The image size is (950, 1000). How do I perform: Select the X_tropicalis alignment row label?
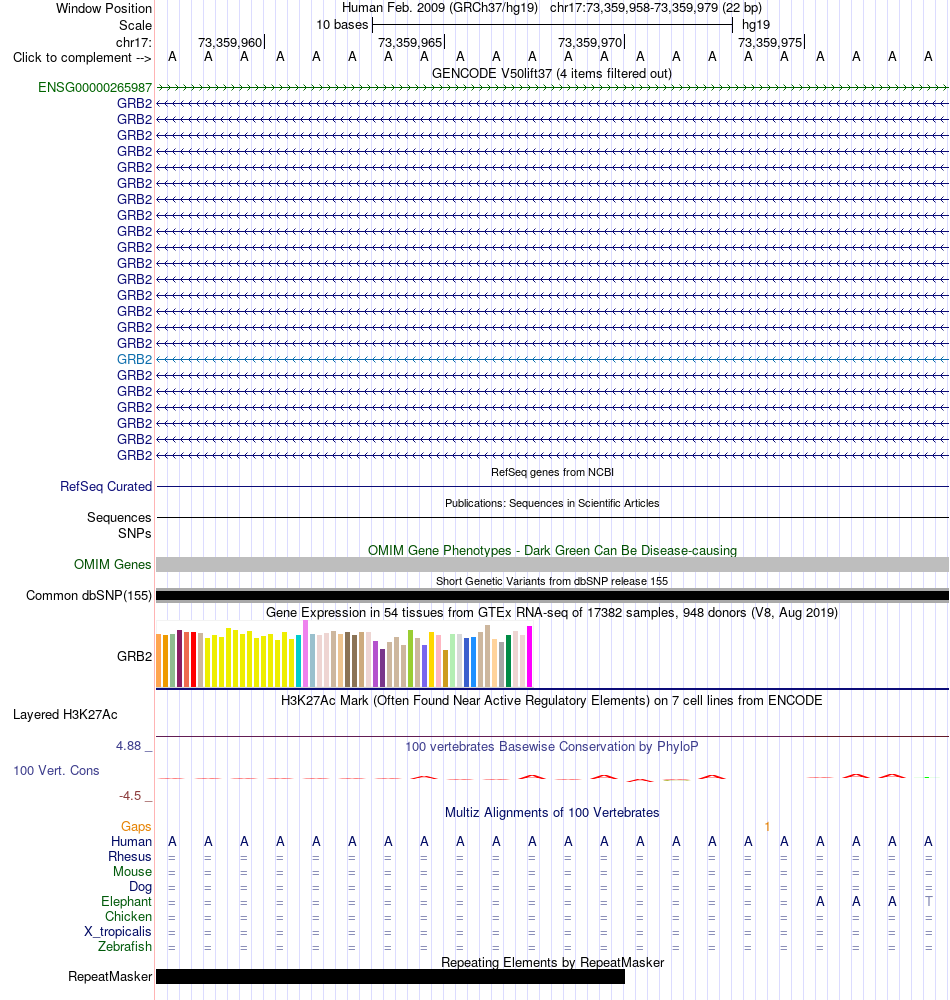pos(118,931)
